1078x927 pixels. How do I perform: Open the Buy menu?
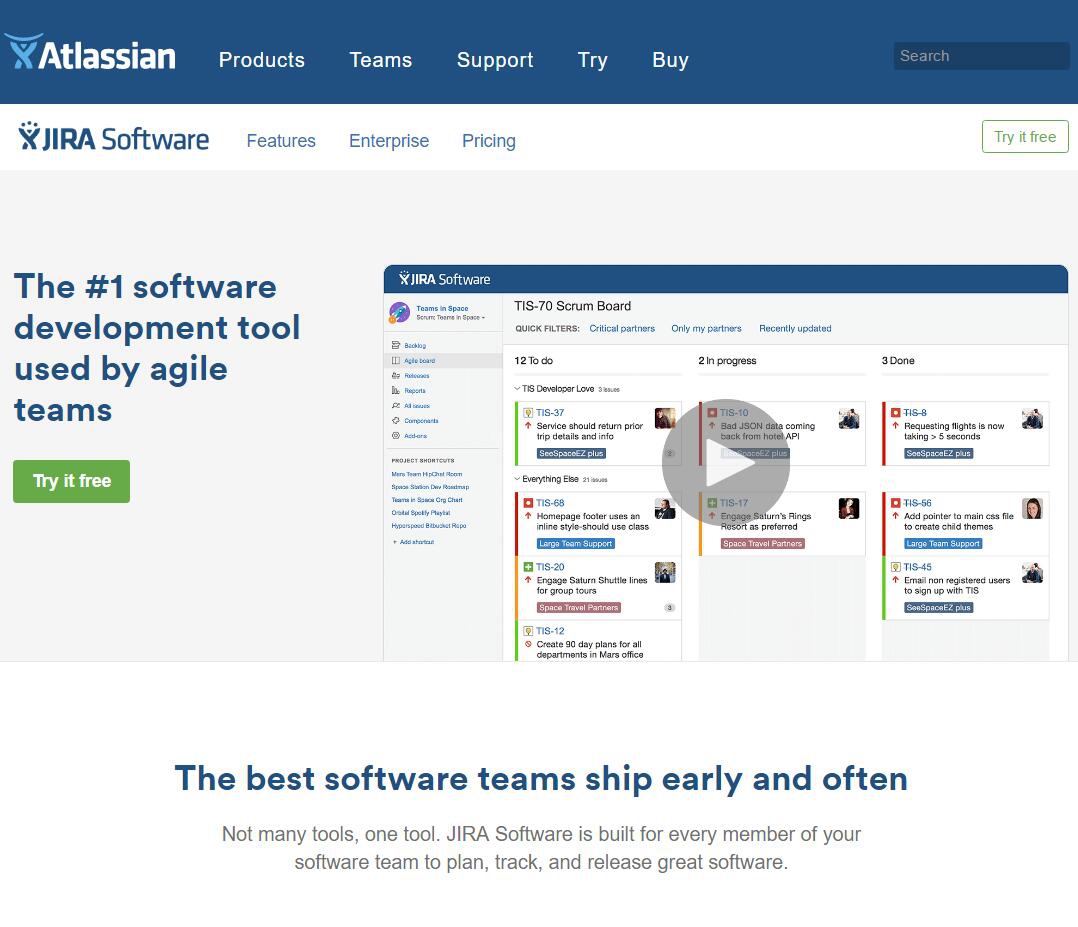670,60
